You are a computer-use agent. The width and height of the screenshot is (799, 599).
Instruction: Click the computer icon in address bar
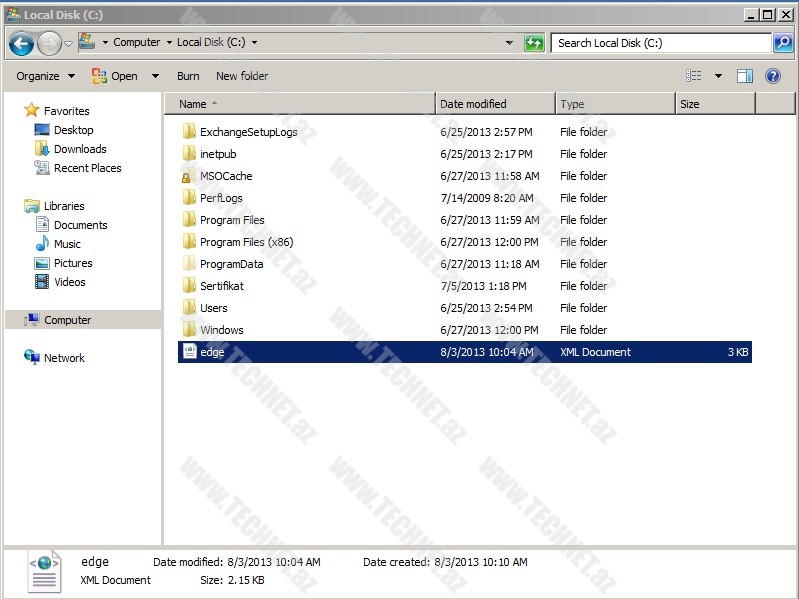click(x=87, y=42)
